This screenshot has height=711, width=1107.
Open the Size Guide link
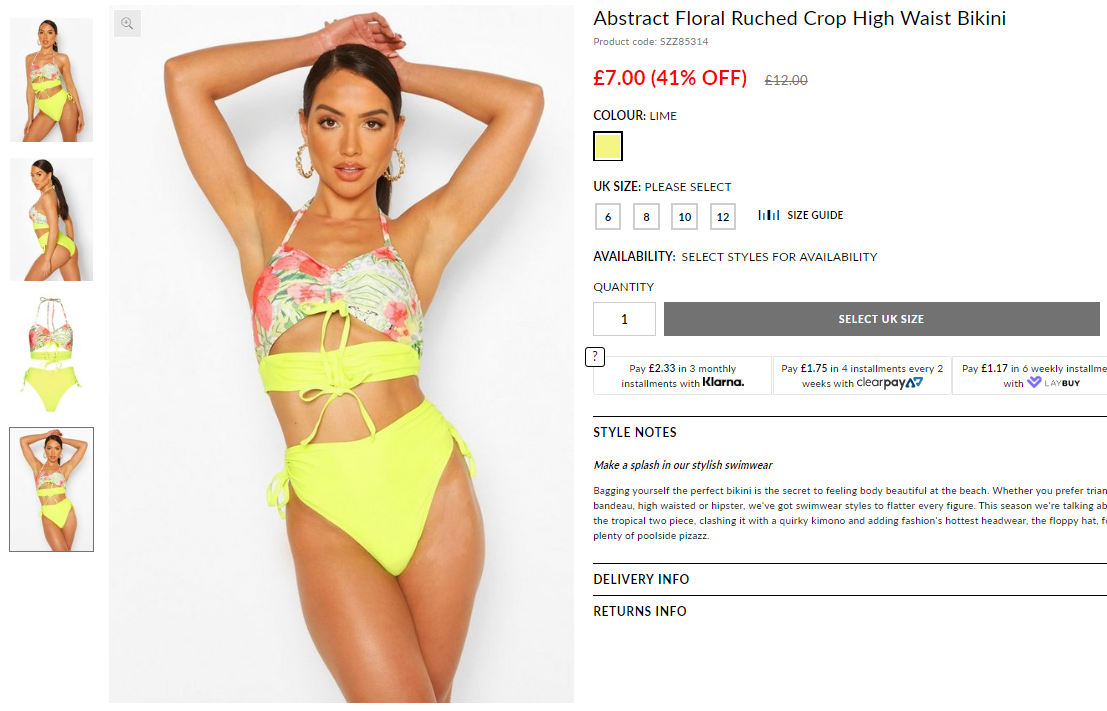[x=815, y=215]
